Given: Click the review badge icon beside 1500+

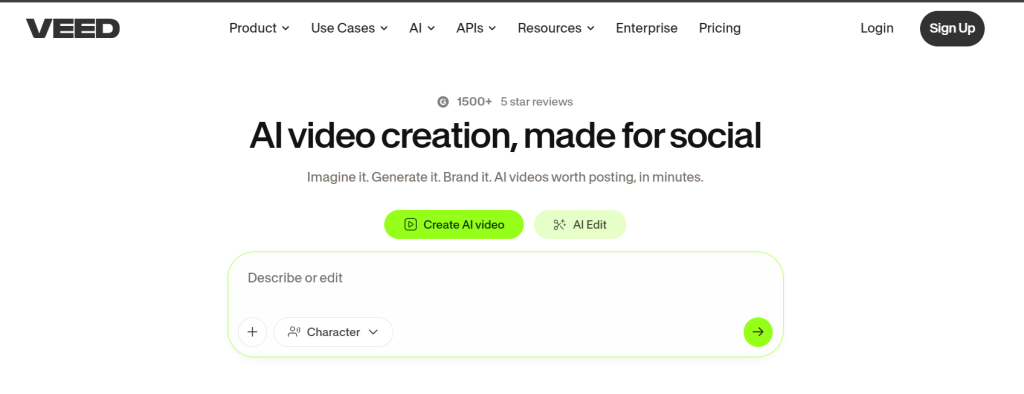Looking at the screenshot, I should pyautogui.click(x=443, y=102).
